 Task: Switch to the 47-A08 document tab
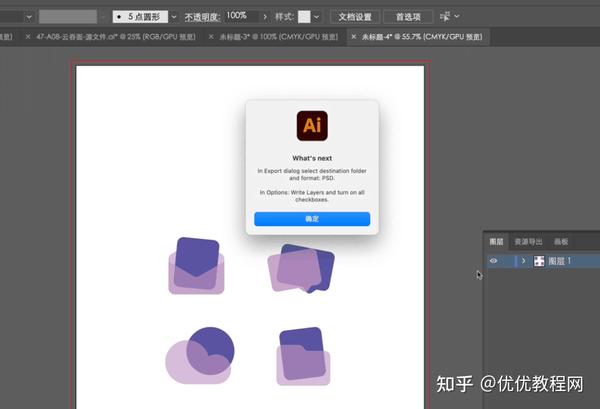click(116, 37)
